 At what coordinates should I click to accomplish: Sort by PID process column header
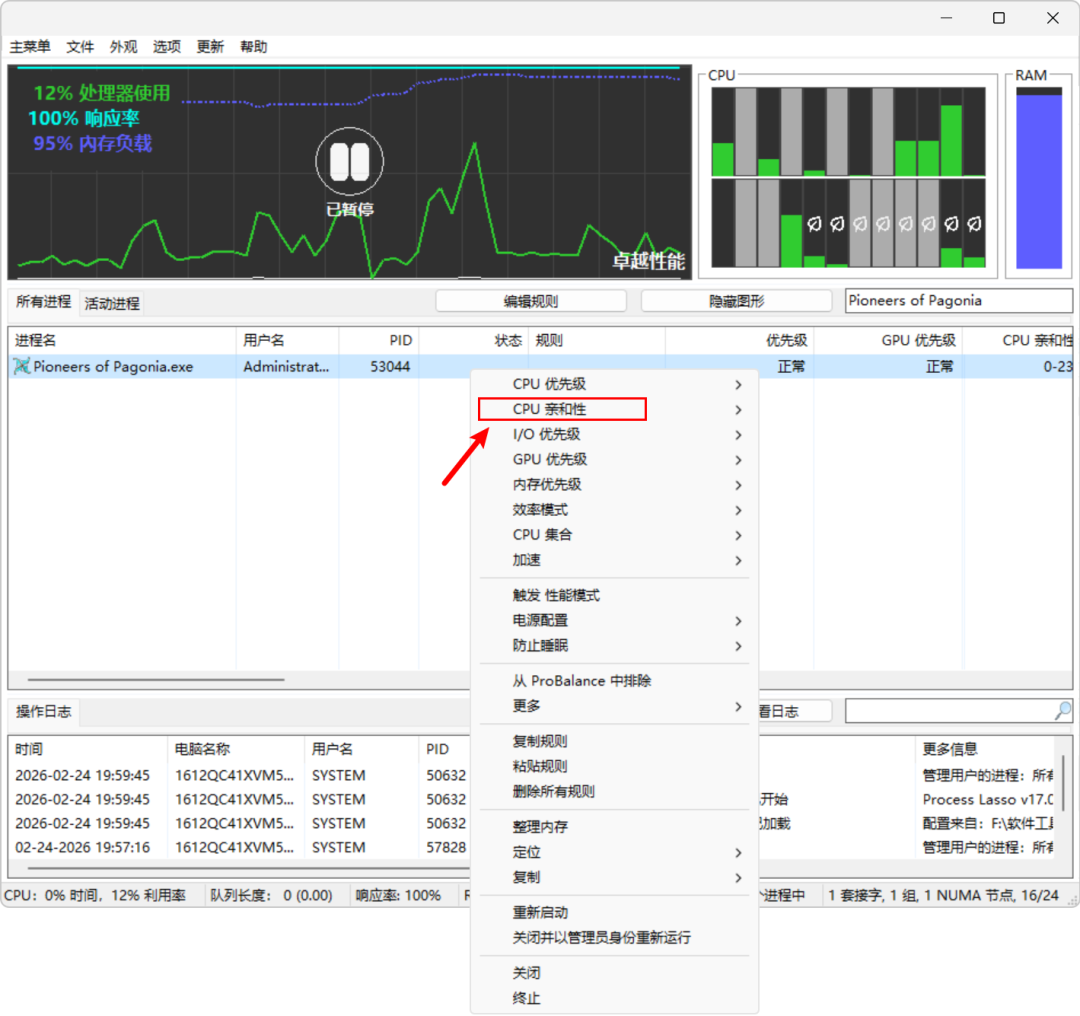(379, 340)
